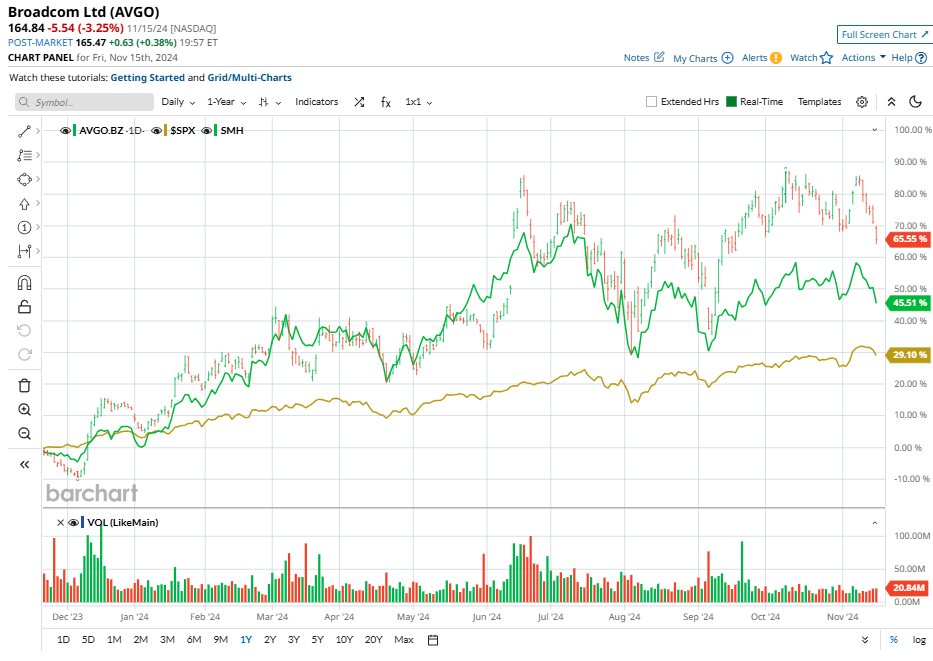Open the Daily frequency dropdown
The image size is (933, 661).
coord(178,102)
